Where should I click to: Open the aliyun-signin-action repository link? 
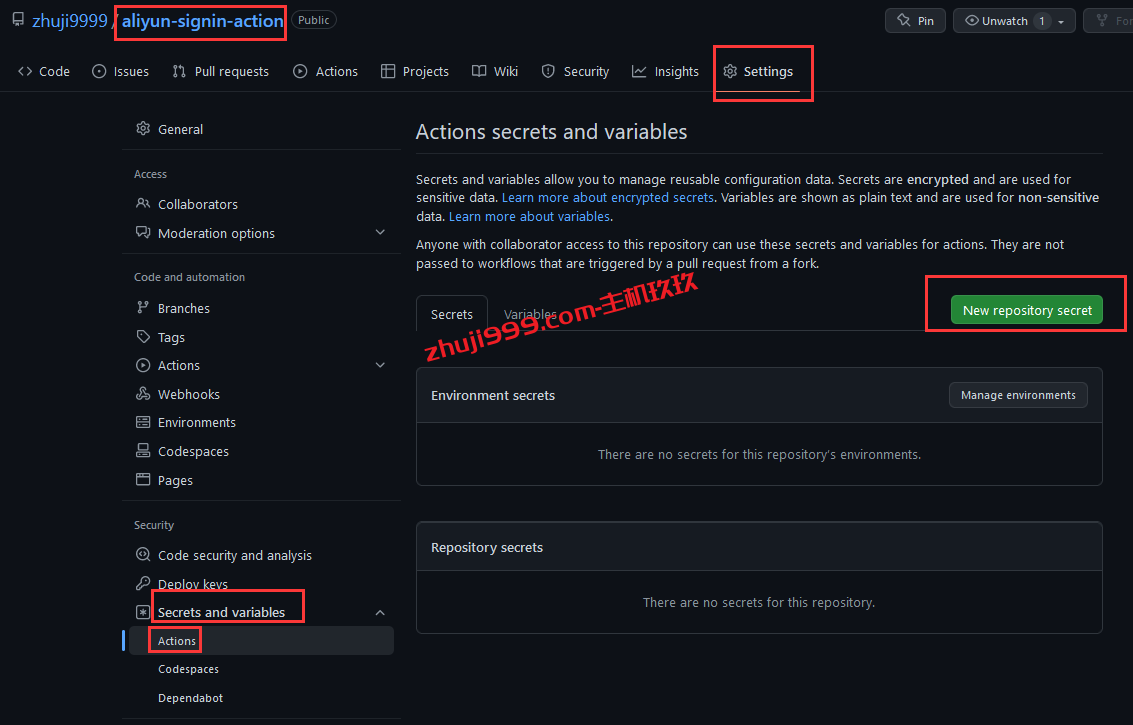[202, 21]
